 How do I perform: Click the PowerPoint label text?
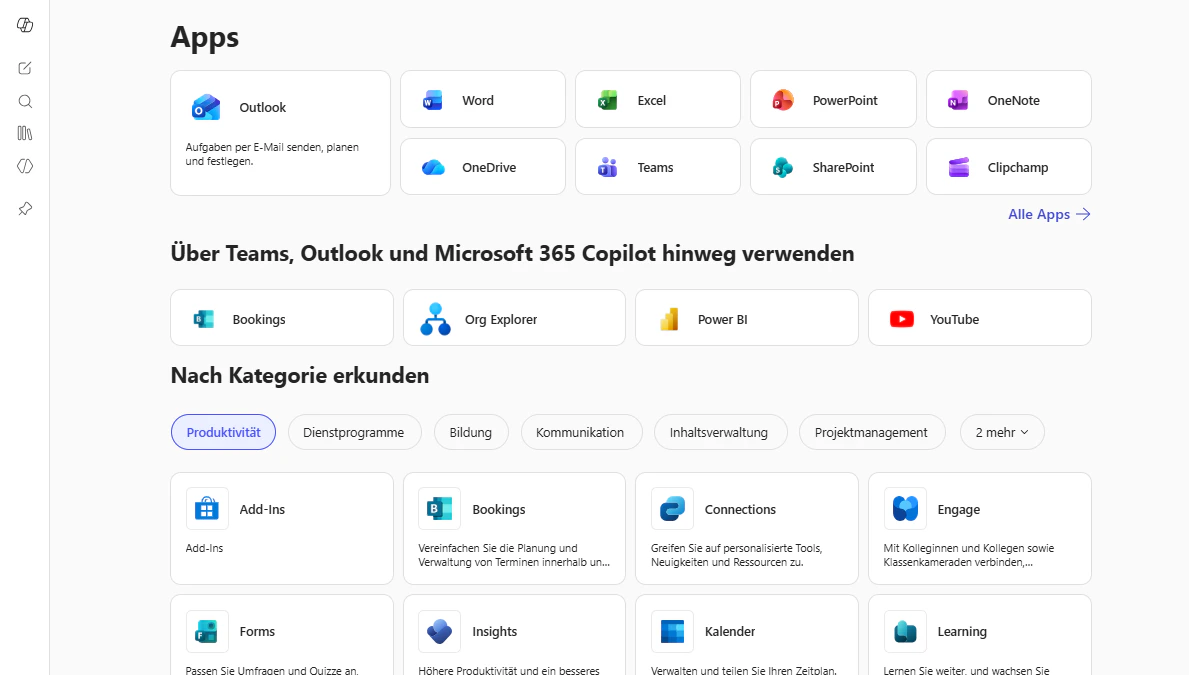(x=845, y=101)
